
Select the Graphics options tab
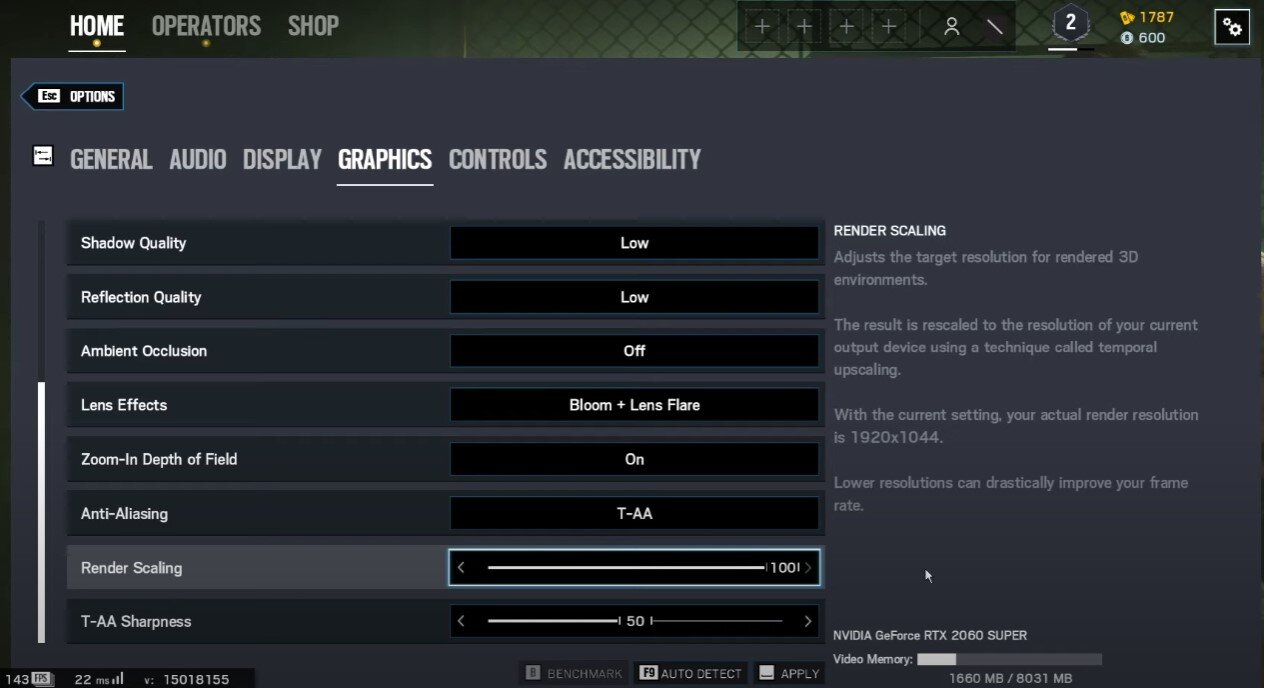click(385, 159)
